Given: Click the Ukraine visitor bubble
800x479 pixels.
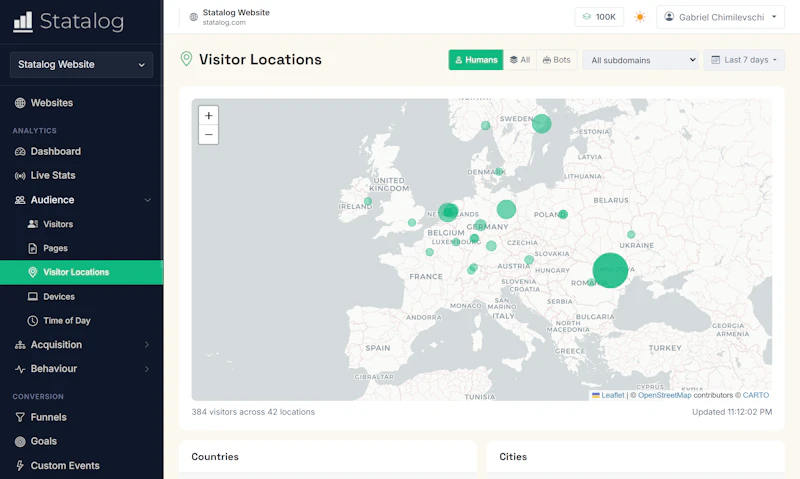Looking at the screenshot, I should (631, 235).
